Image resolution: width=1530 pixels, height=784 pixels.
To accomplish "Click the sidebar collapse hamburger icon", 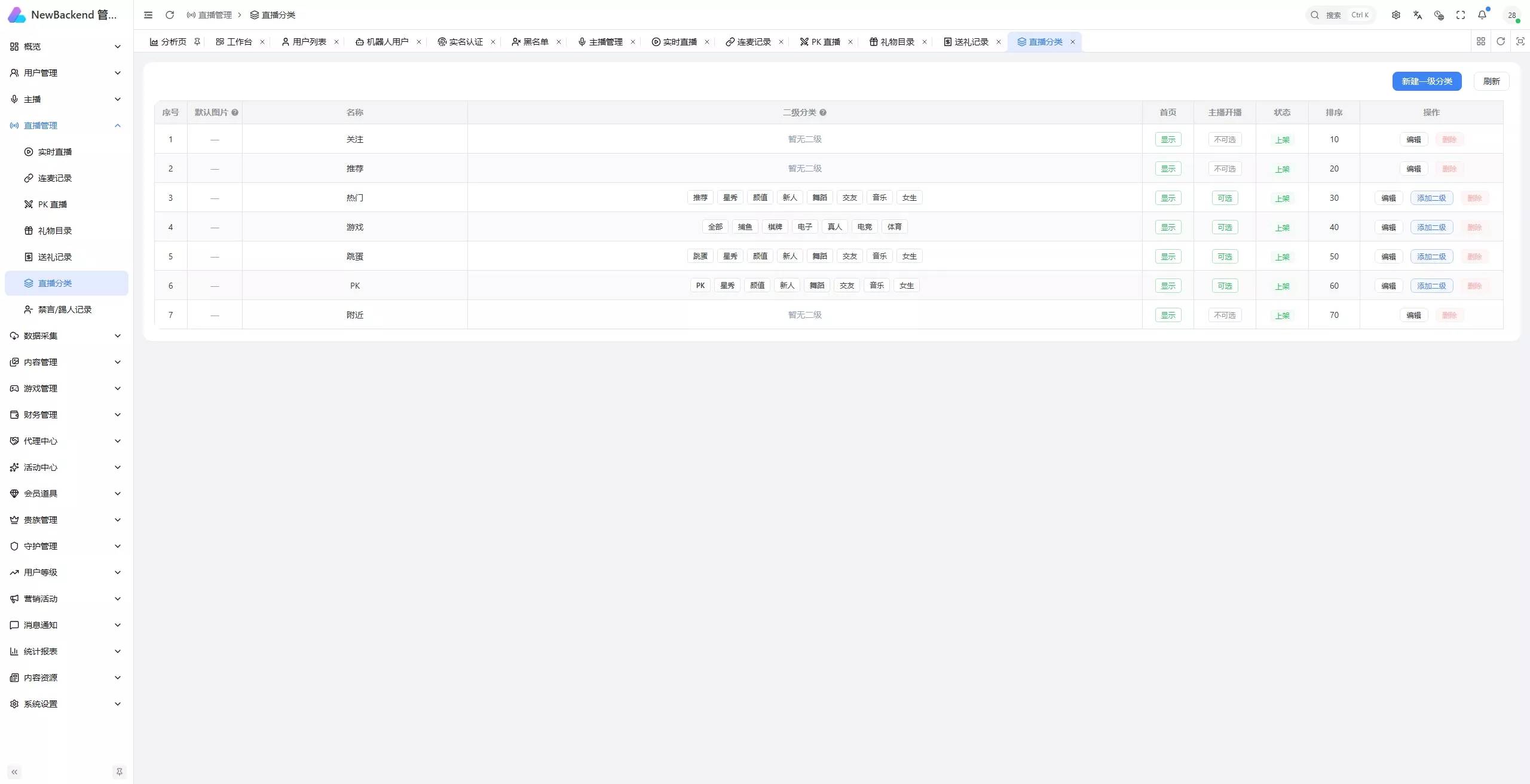I will point(148,15).
